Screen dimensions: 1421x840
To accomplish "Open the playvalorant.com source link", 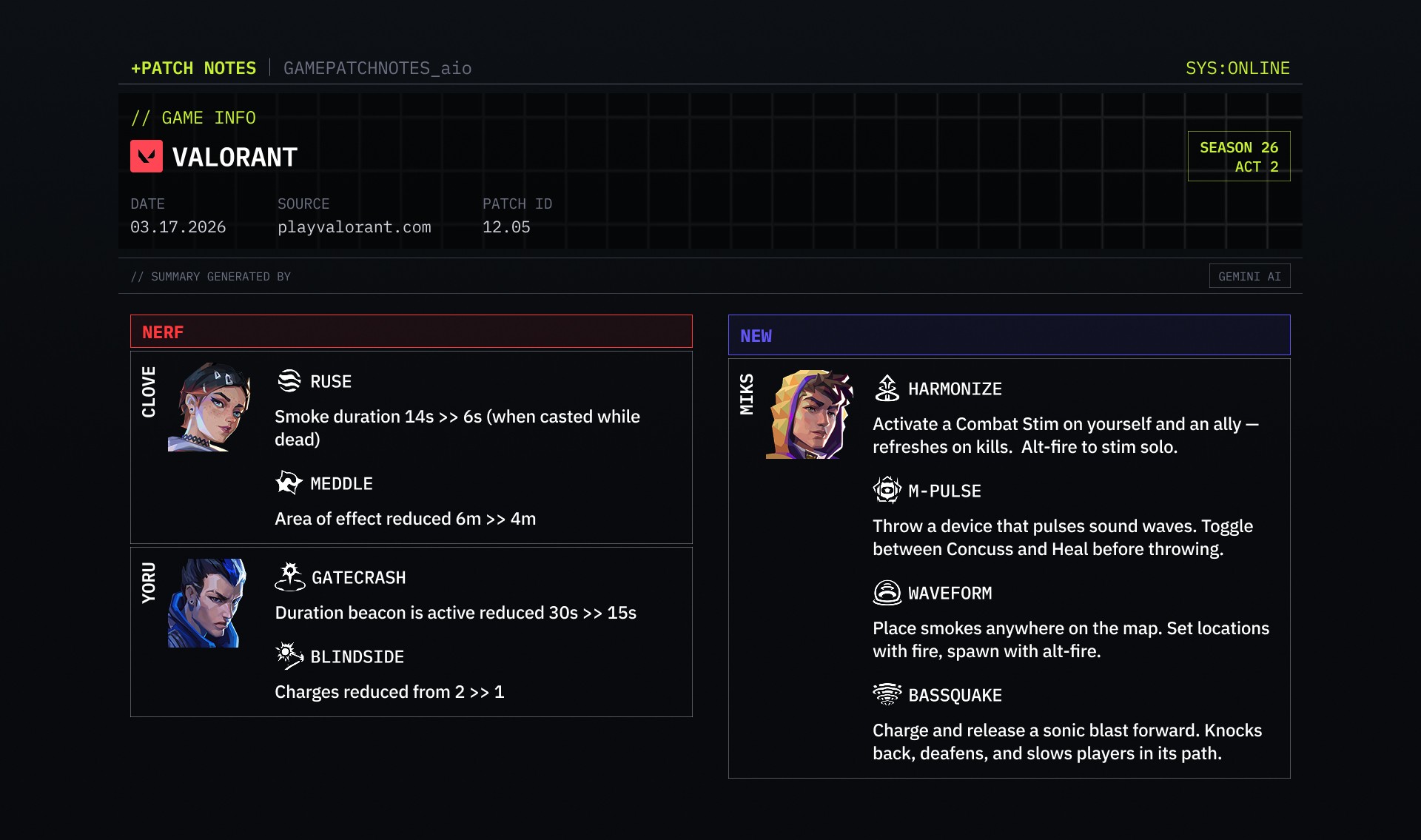I will click(x=354, y=227).
